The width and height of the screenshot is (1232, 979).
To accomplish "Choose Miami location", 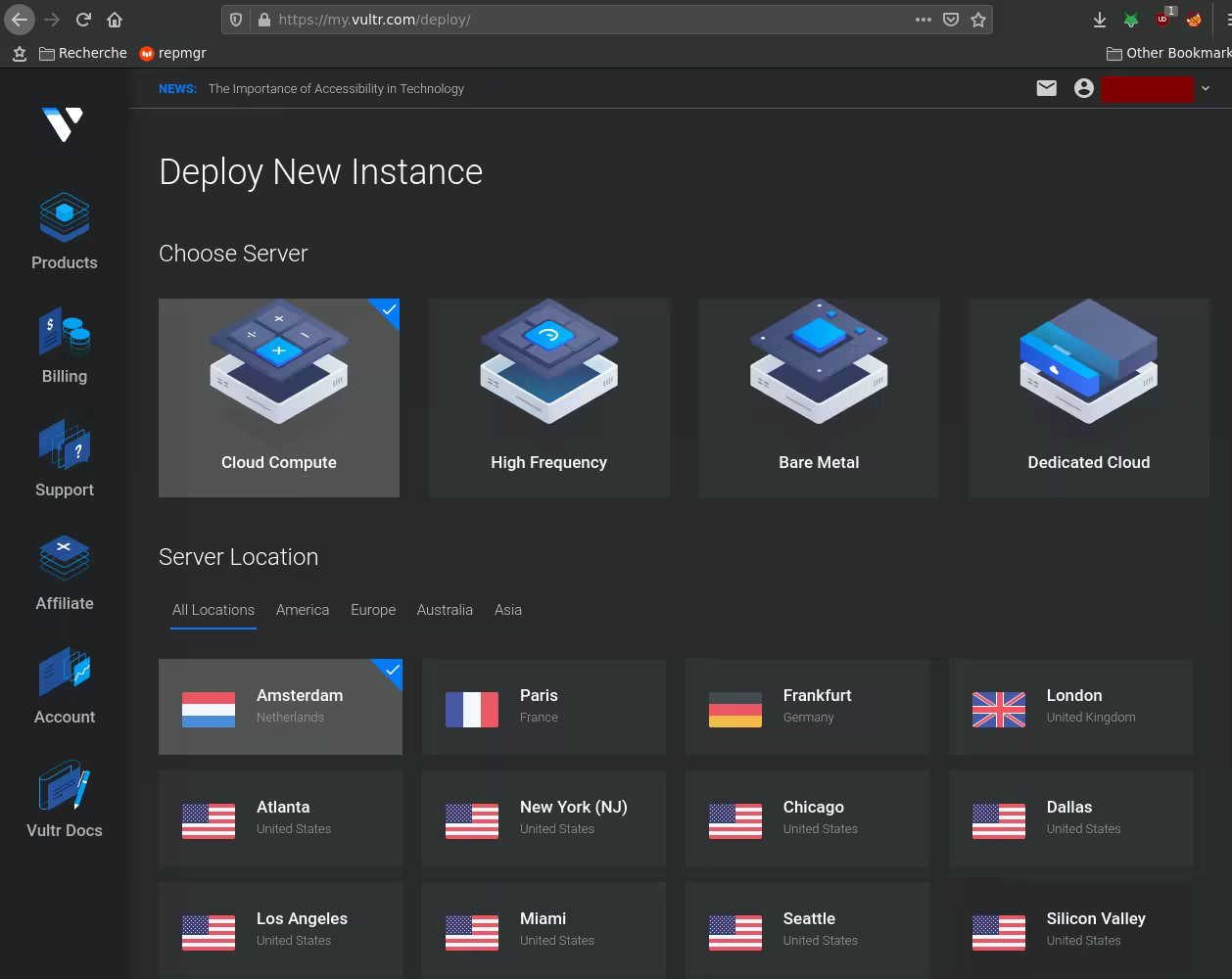I will (544, 930).
